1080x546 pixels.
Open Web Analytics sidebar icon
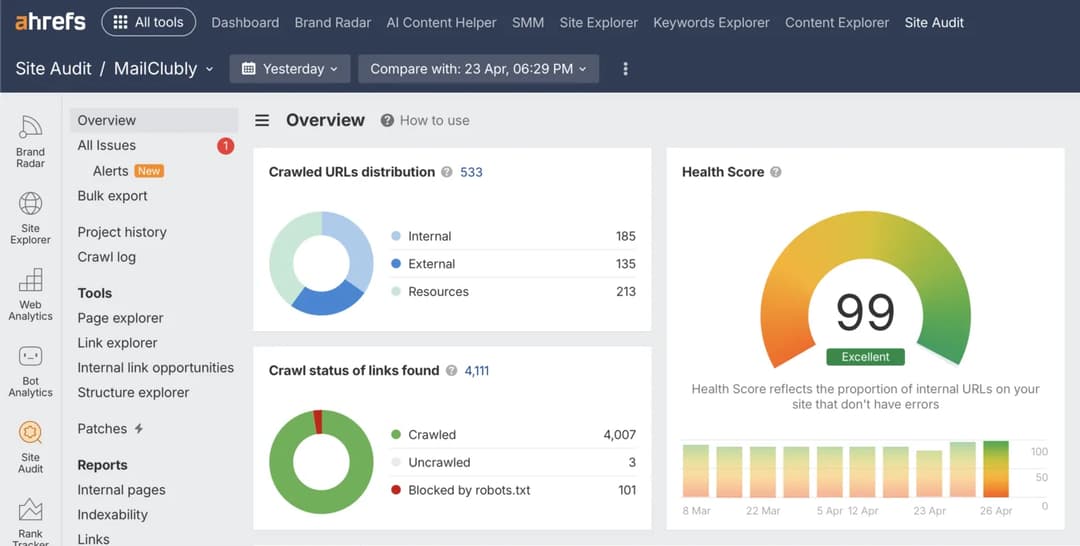coord(30,295)
